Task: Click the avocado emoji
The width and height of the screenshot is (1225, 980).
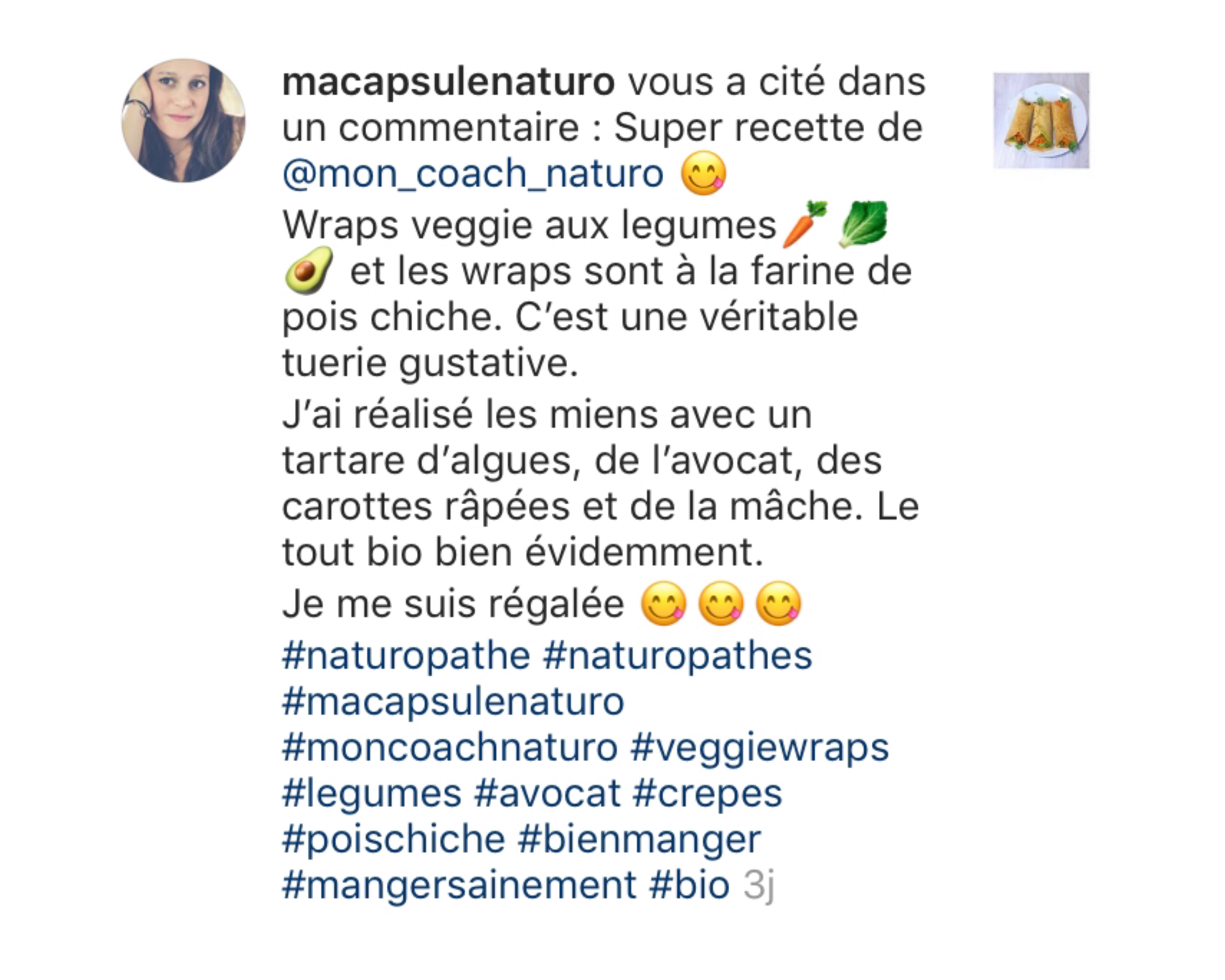Action: (309, 270)
